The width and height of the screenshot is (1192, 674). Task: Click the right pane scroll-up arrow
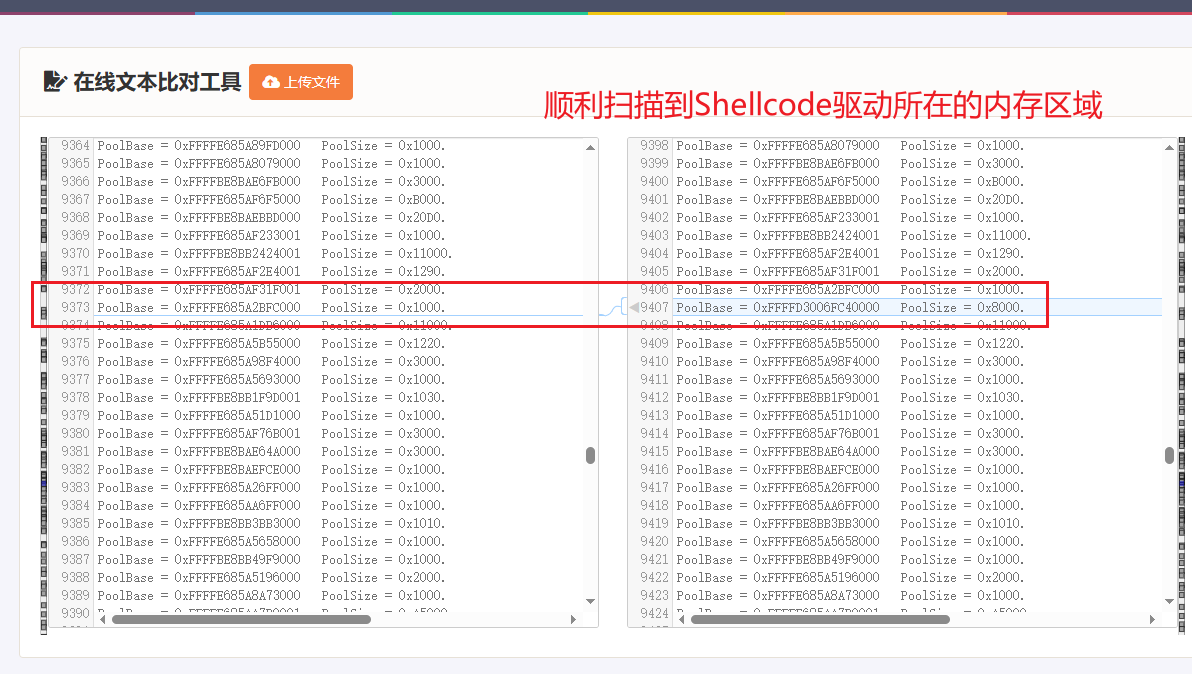(x=1169, y=147)
